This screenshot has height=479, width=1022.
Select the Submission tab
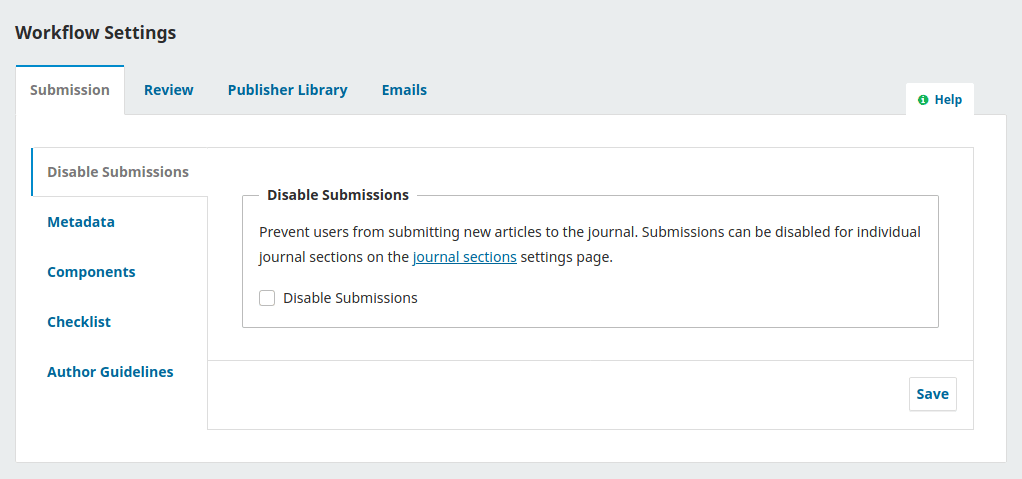(x=70, y=90)
